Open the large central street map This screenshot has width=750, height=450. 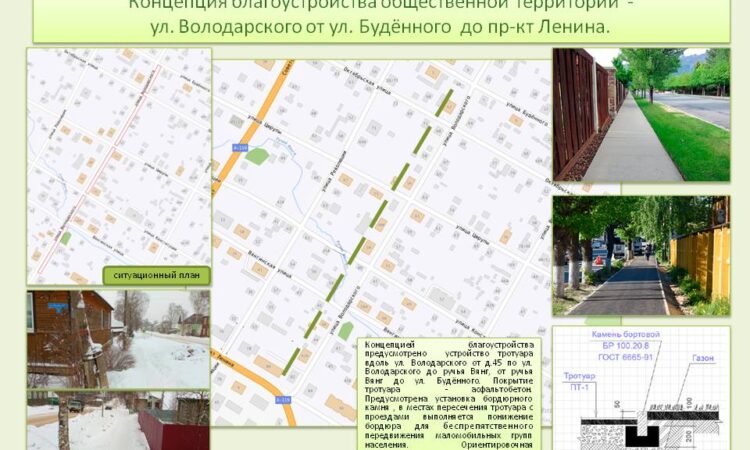pos(382,242)
